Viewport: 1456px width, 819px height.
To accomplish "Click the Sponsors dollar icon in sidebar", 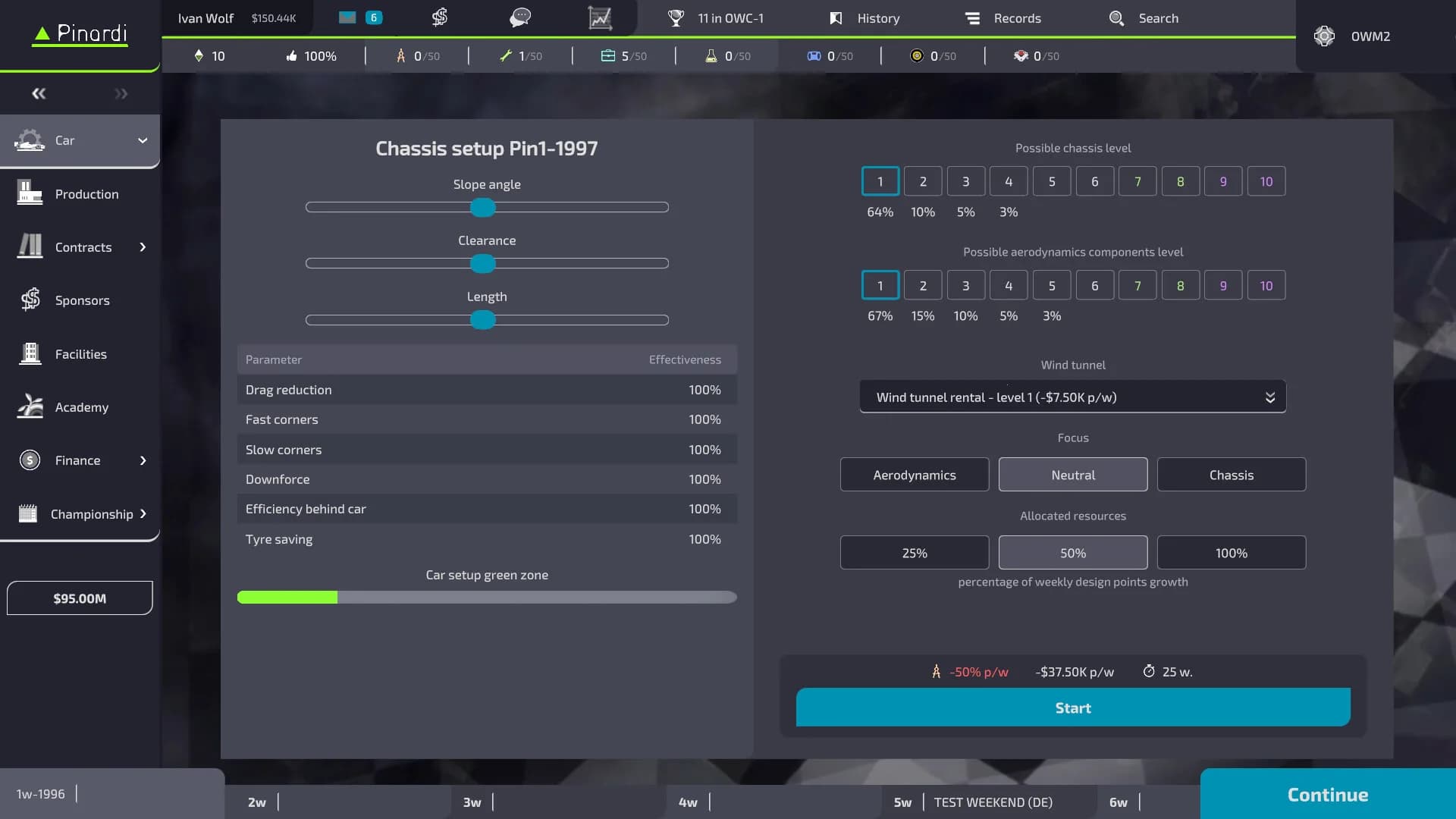I will 30,300.
